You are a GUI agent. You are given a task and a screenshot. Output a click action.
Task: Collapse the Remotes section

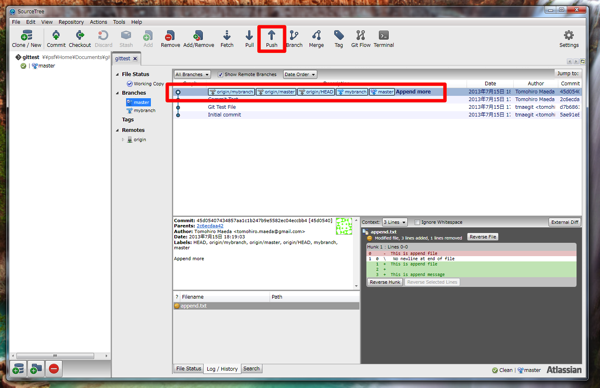pos(117,130)
